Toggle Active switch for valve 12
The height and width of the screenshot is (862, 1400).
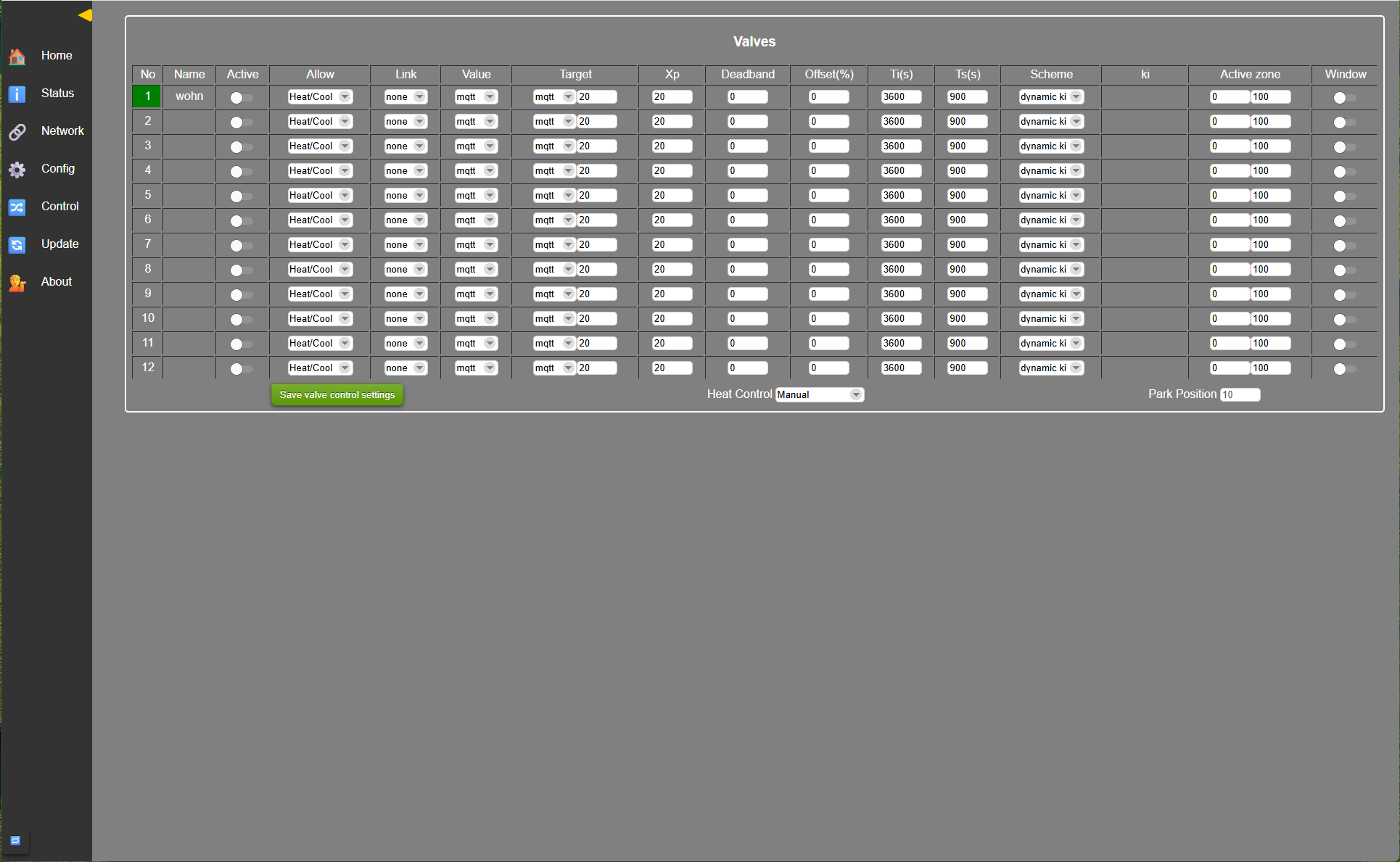pyautogui.click(x=241, y=368)
